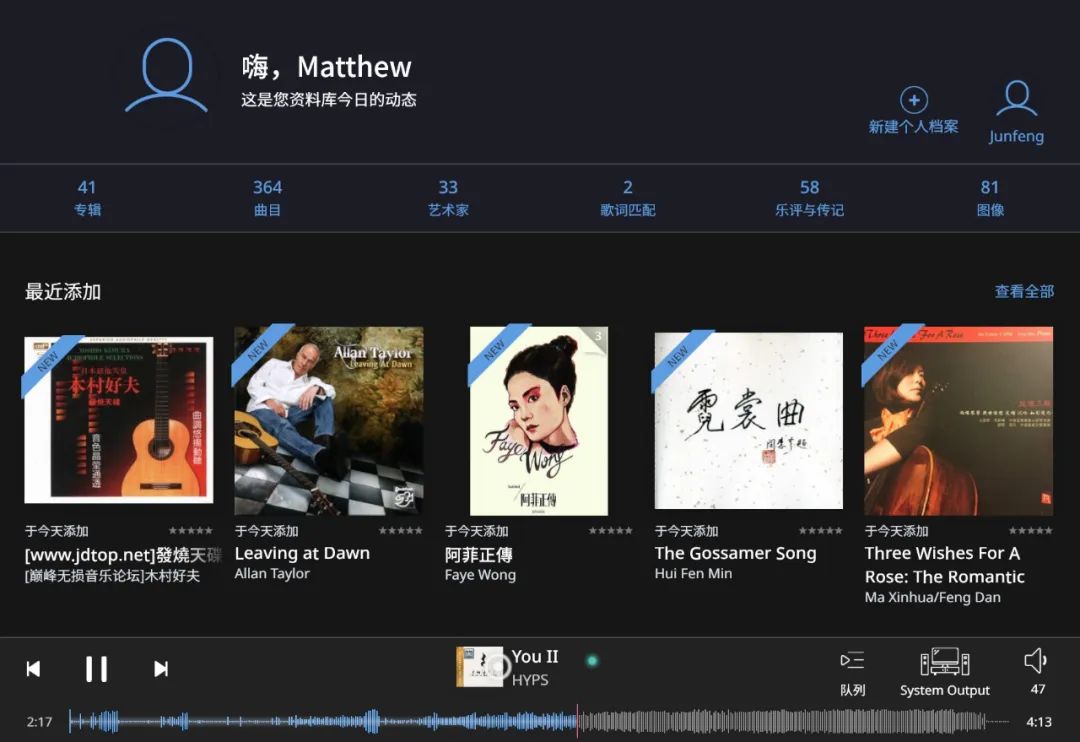Open the 58 reviews and biographies statistic

pos(809,197)
